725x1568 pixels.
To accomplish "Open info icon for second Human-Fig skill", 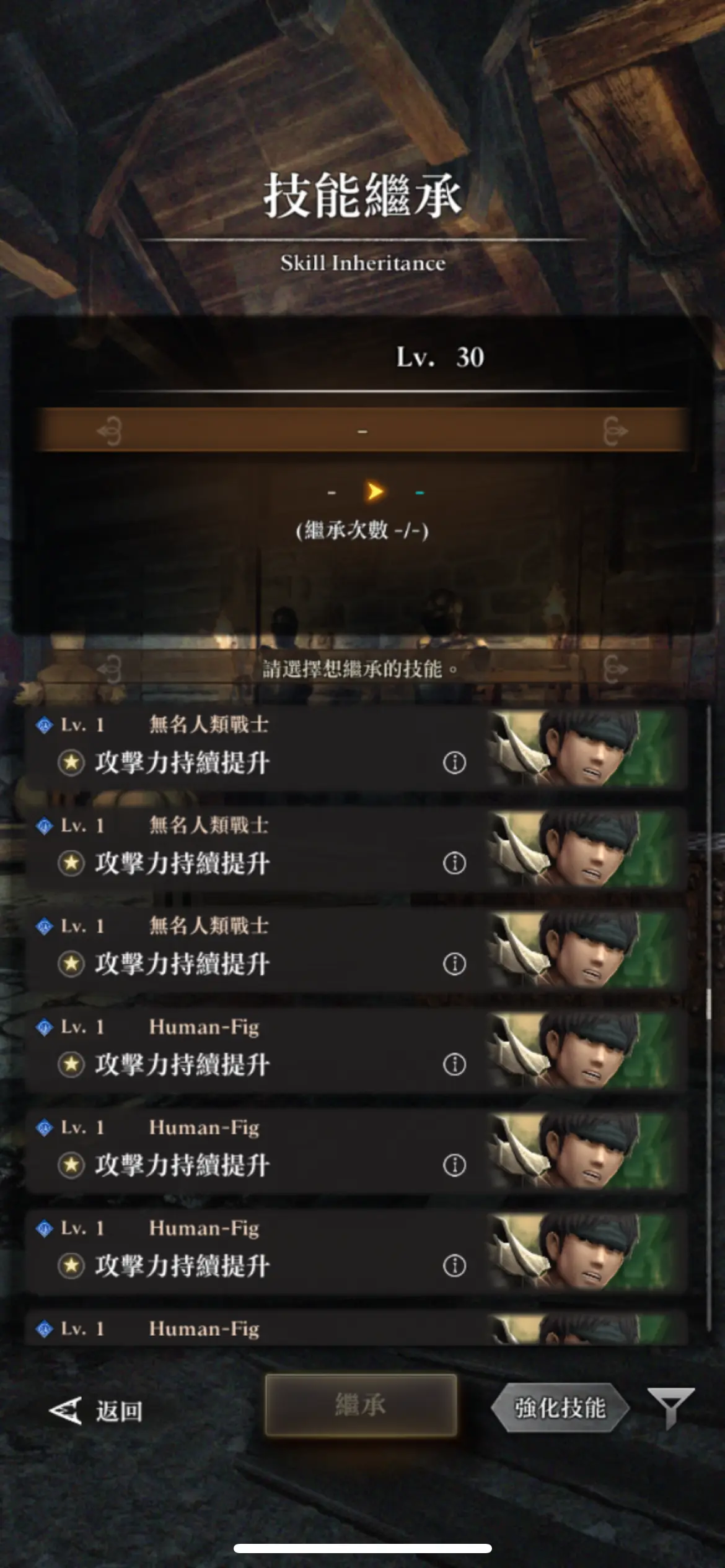I will [454, 1165].
